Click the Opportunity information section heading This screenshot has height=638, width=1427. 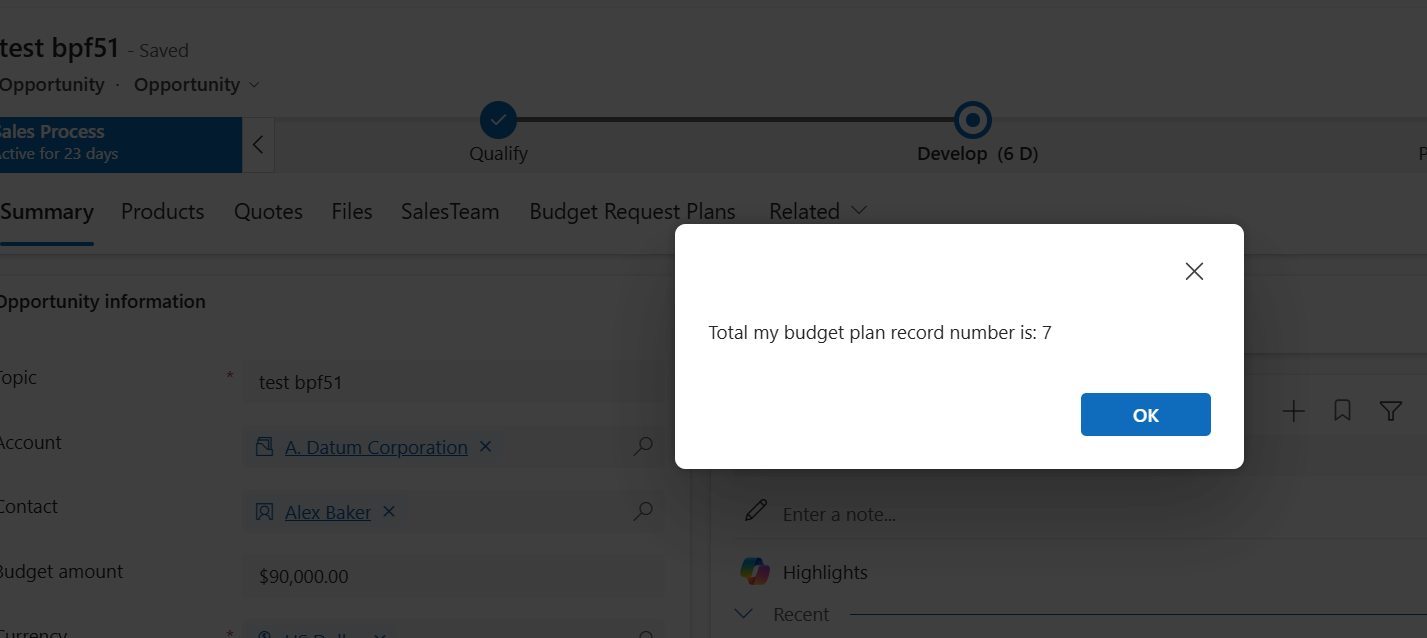pyautogui.click(x=101, y=301)
